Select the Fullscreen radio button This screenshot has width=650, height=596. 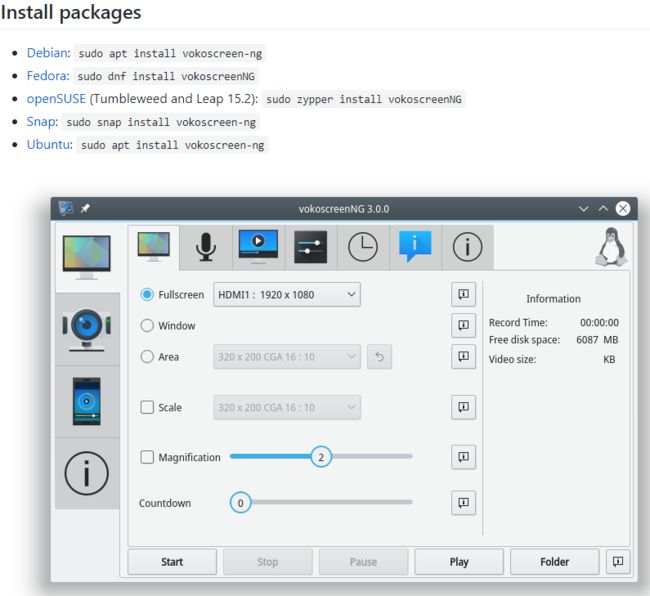[147, 294]
